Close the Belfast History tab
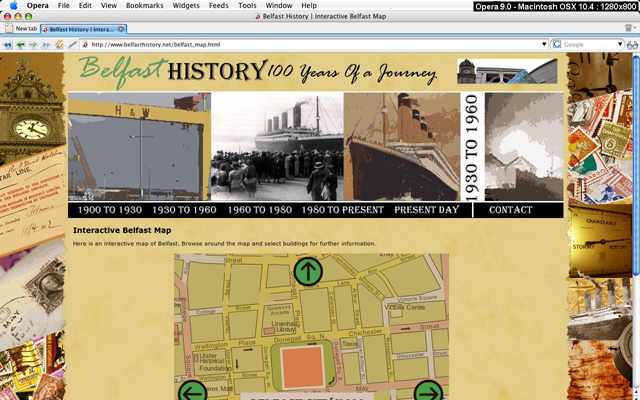The height and width of the screenshot is (400, 640). (121, 29)
